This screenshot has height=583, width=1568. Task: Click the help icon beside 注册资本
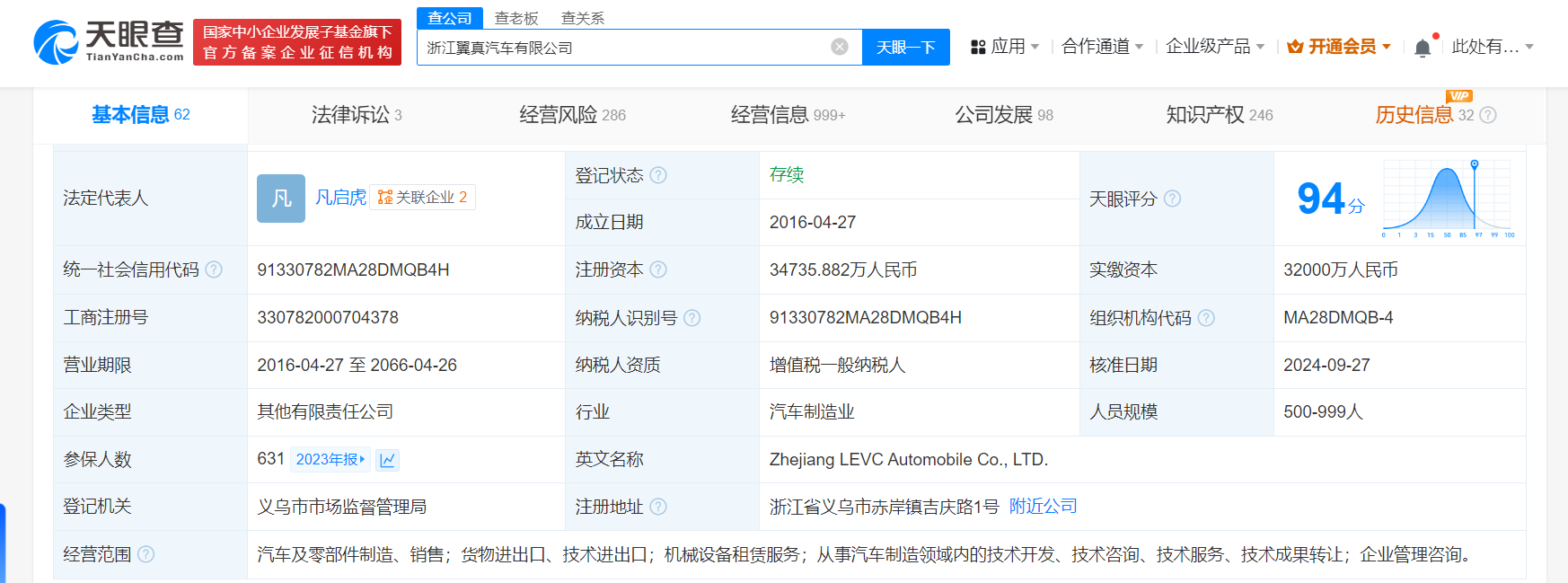[658, 269]
